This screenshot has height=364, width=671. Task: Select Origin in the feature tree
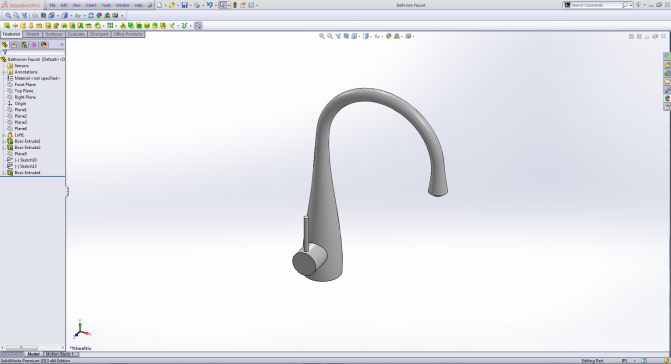click(x=21, y=104)
